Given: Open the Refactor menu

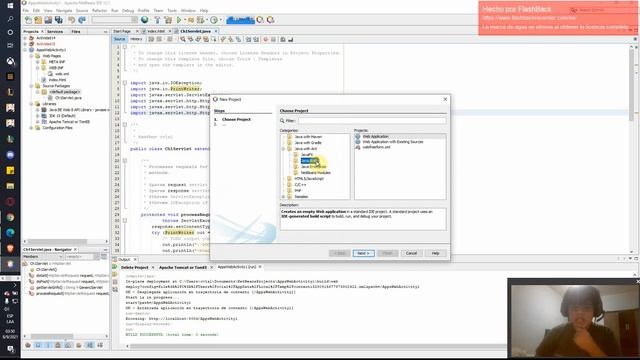Looking at the screenshot, I should pos(99,10).
